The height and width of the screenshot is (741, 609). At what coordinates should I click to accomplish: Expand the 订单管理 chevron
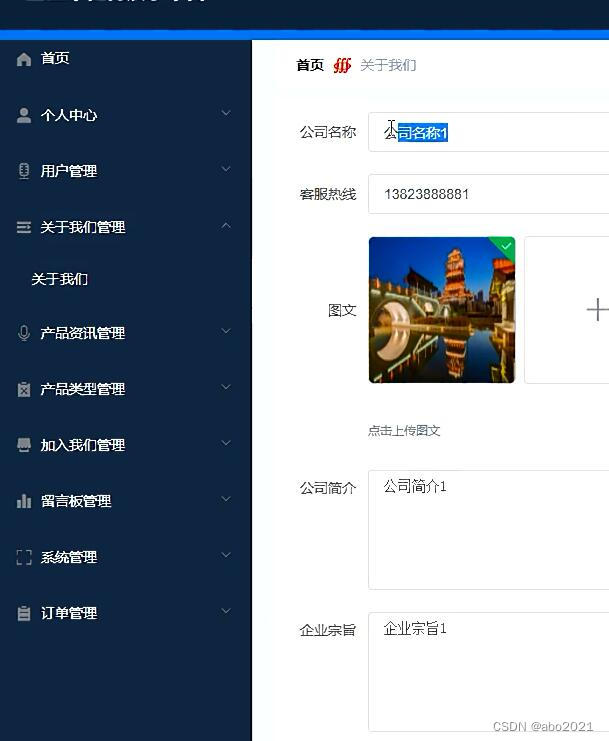(x=226, y=611)
